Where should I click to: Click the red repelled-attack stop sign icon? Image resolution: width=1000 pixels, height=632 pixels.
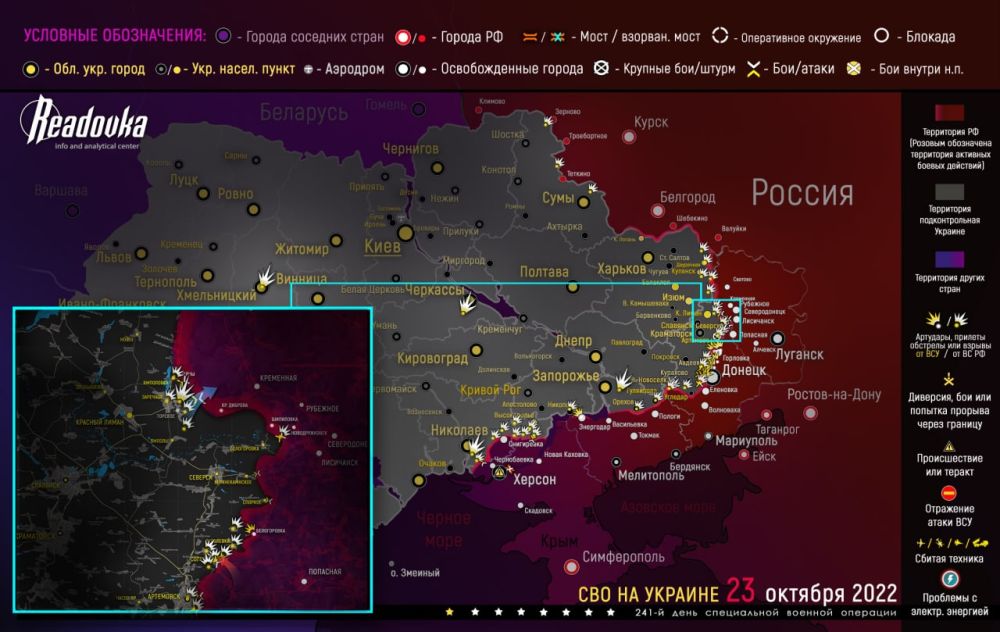coord(949,493)
